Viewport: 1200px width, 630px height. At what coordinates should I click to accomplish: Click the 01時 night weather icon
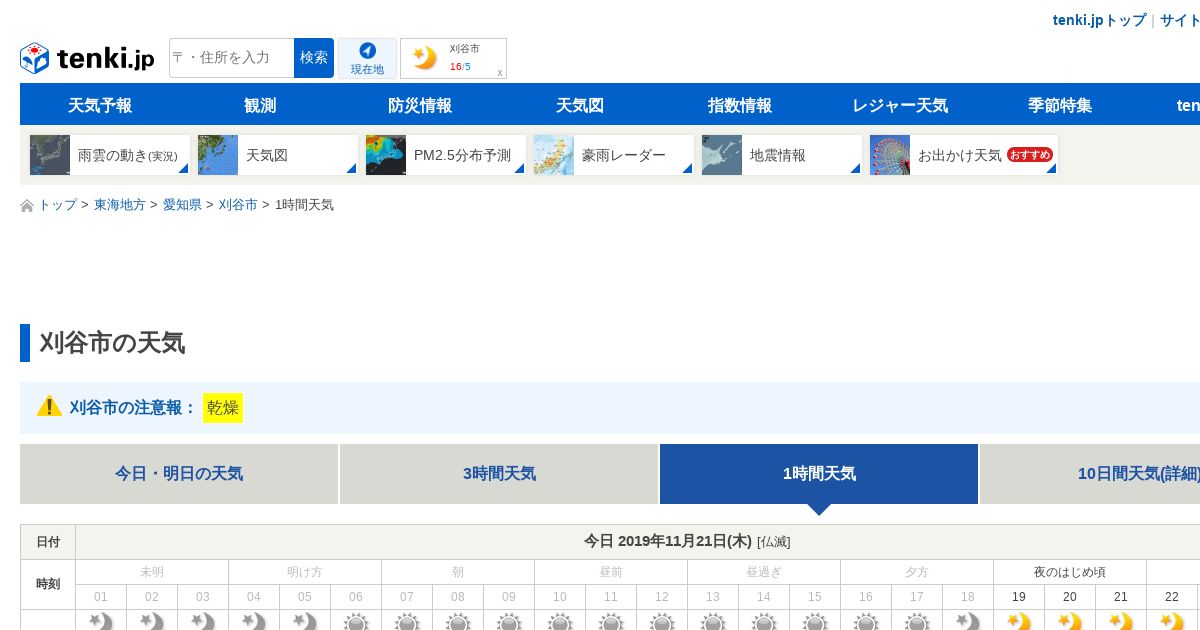(x=101, y=621)
